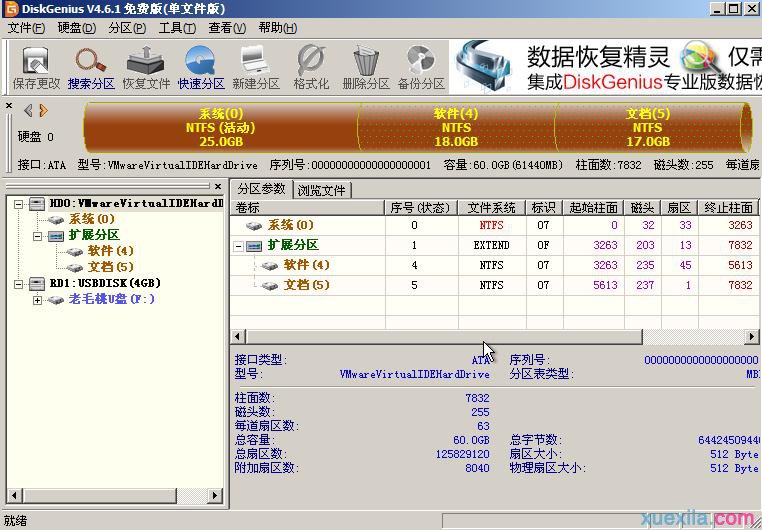Click the Save Changes (保存更改) toolbar icon
Viewport: 762px width, 530px height.
pos(36,68)
